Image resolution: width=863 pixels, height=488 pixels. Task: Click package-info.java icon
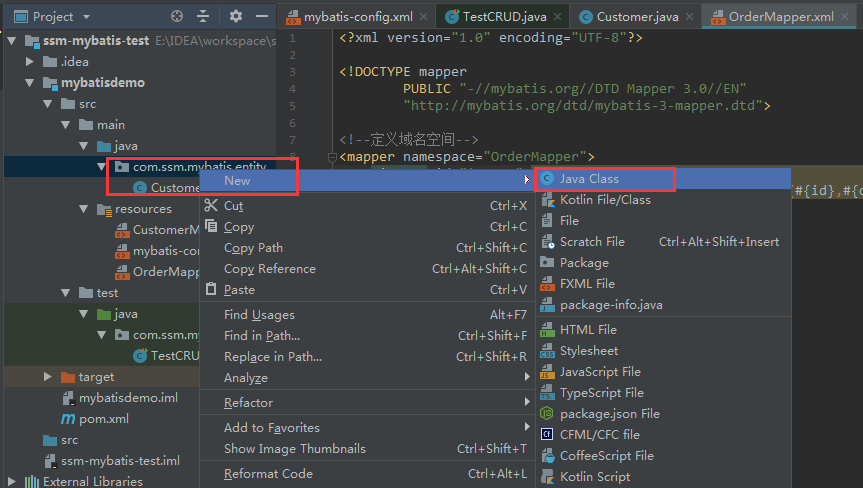pyautogui.click(x=547, y=305)
